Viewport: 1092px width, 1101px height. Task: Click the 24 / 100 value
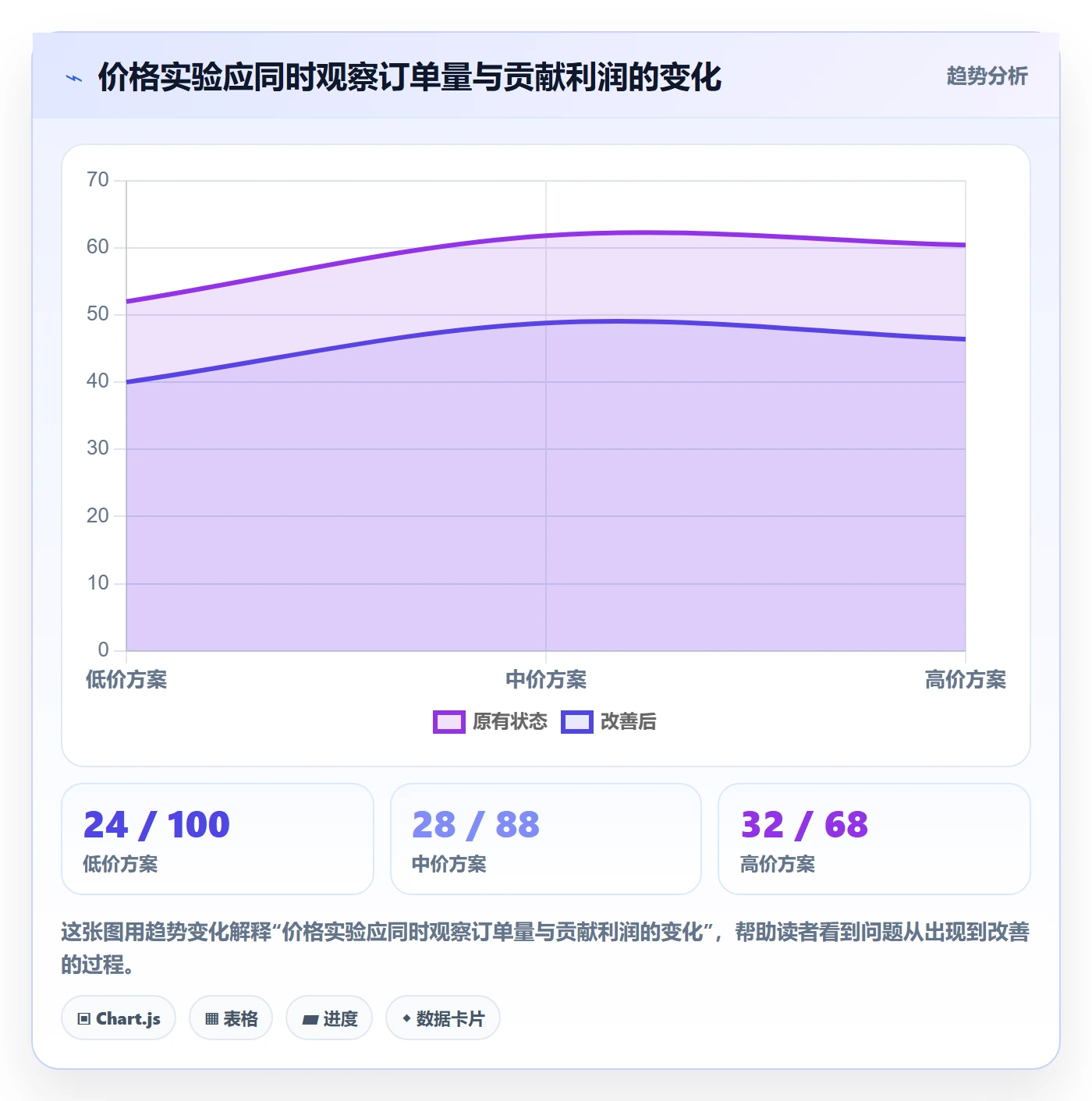point(157,825)
